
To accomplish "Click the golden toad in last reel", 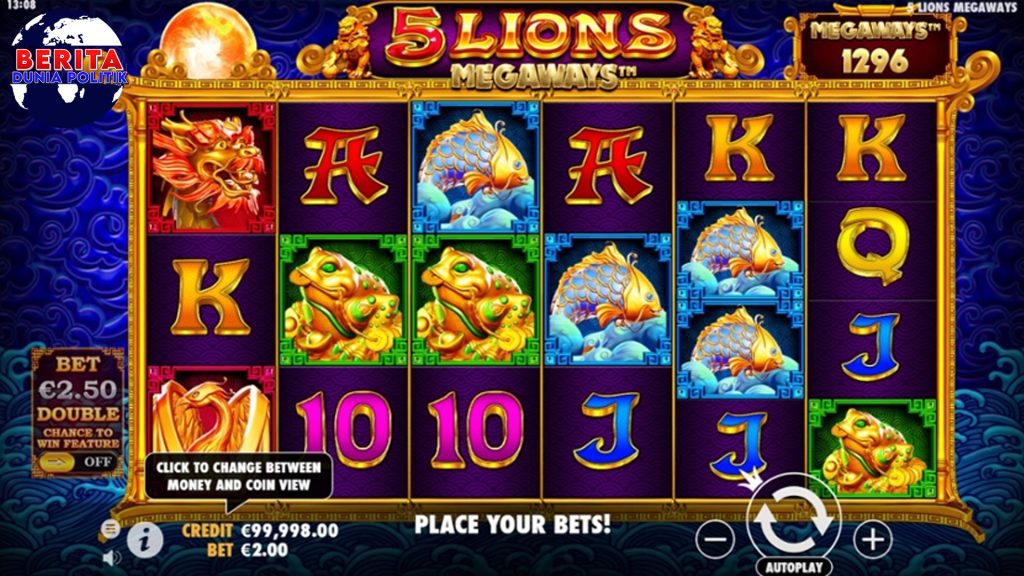I will [872, 447].
